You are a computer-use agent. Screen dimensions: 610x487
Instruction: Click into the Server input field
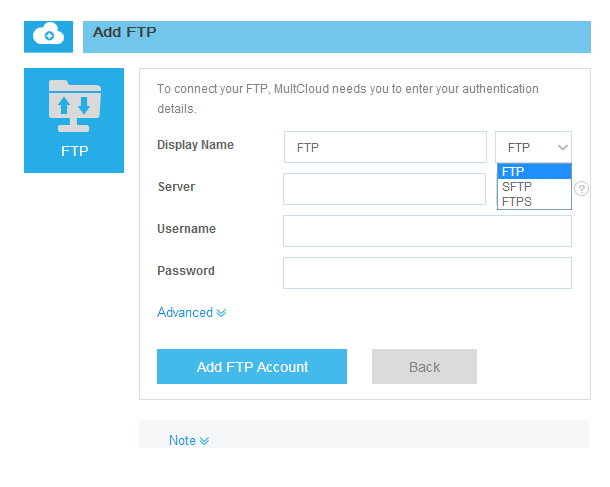pyautogui.click(x=385, y=189)
